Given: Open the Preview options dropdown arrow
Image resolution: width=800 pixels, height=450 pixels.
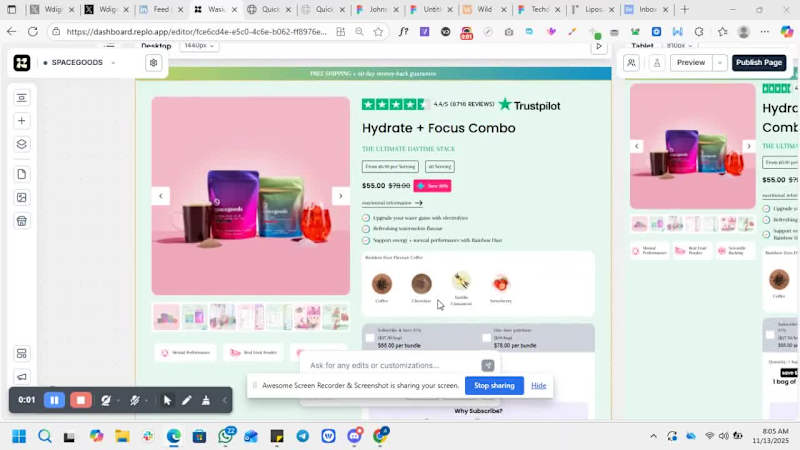Looking at the screenshot, I should [x=720, y=63].
